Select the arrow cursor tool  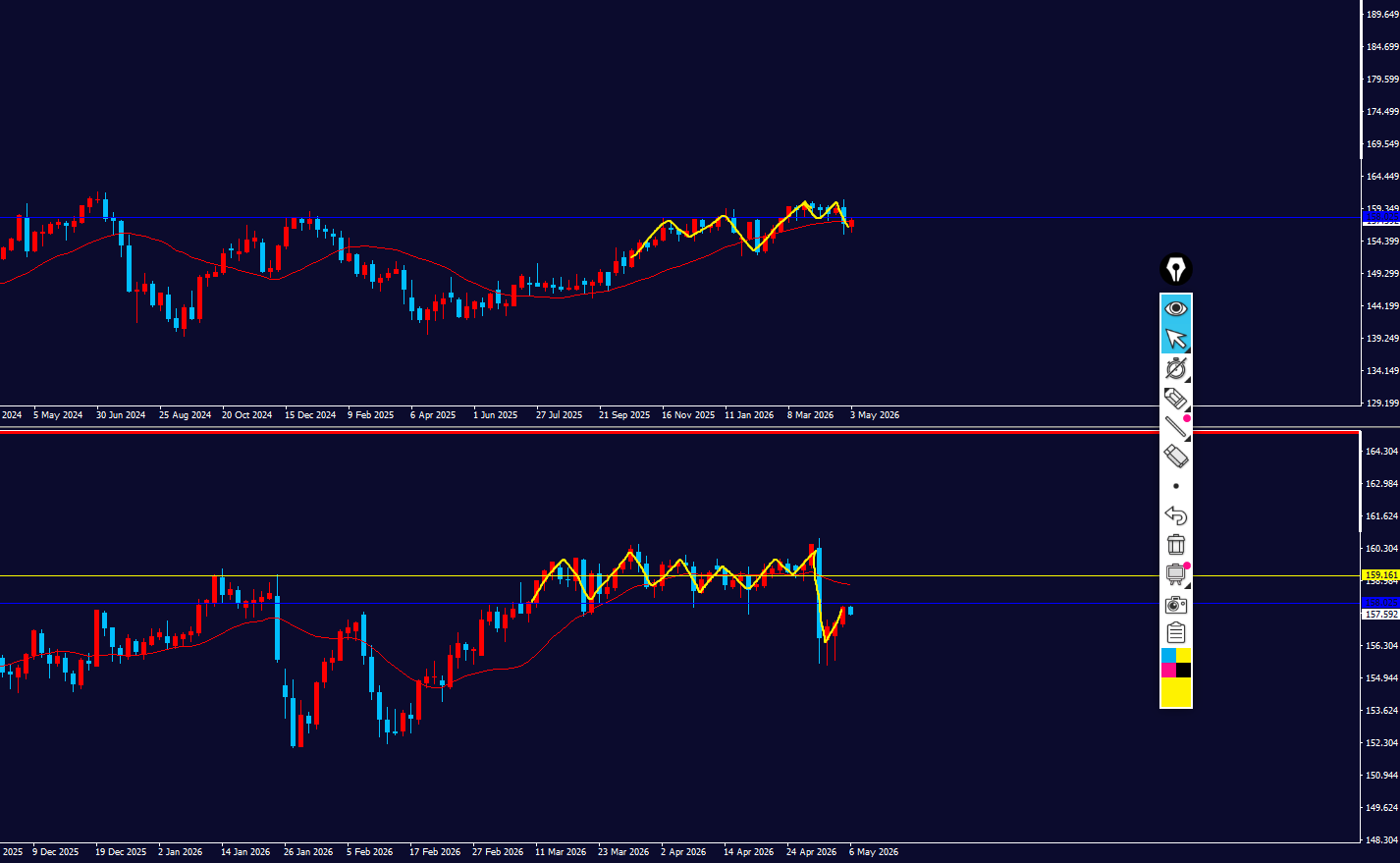1176,339
